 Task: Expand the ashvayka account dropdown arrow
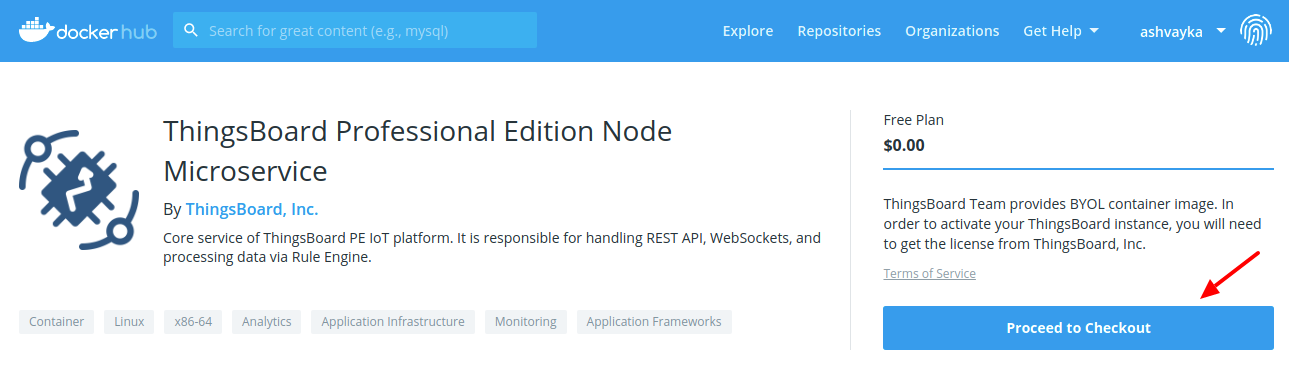tap(1221, 31)
